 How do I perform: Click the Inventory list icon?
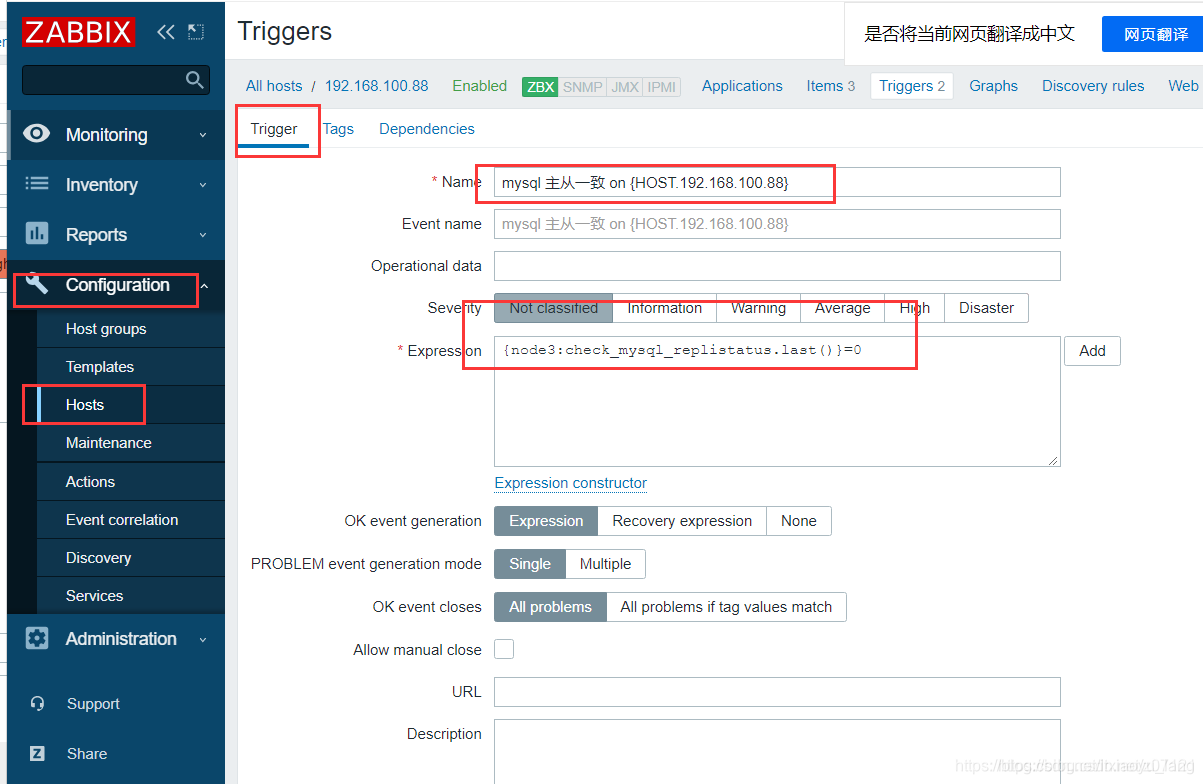coord(37,184)
